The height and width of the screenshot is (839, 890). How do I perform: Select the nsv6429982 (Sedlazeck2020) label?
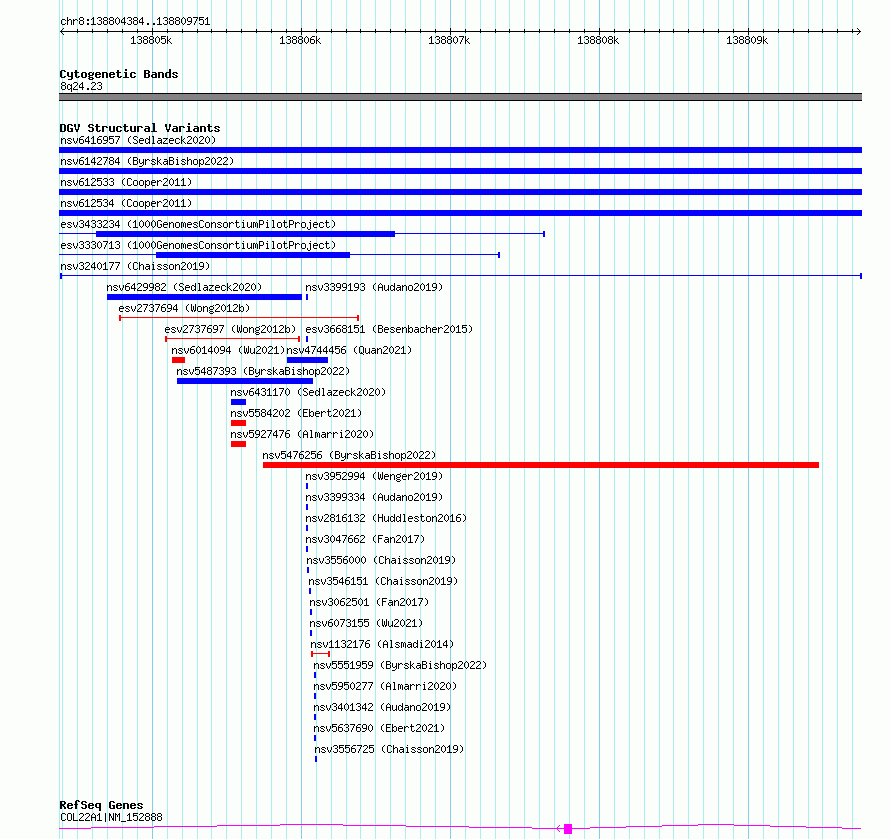(x=184, y=287)
